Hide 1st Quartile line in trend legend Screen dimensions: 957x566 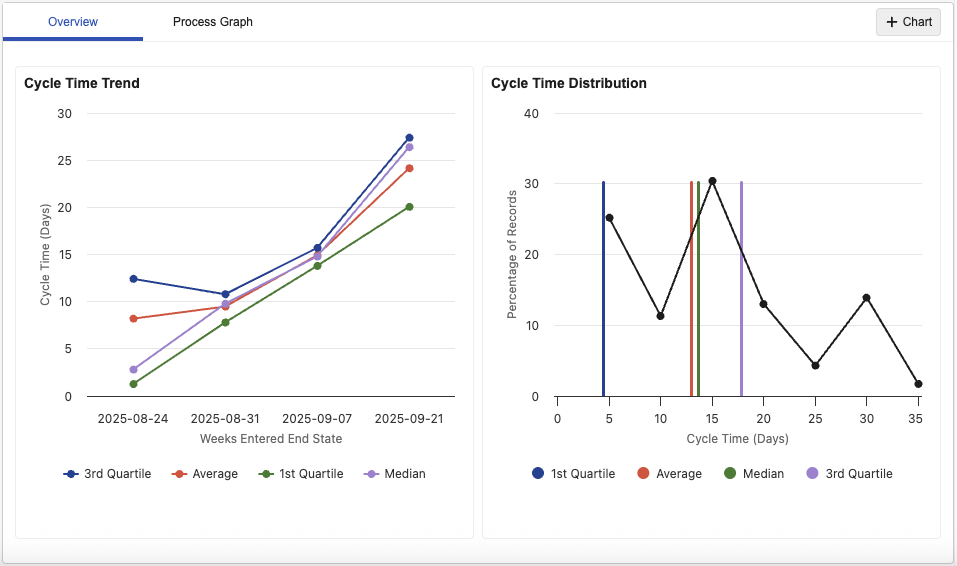tap(303, 474)
